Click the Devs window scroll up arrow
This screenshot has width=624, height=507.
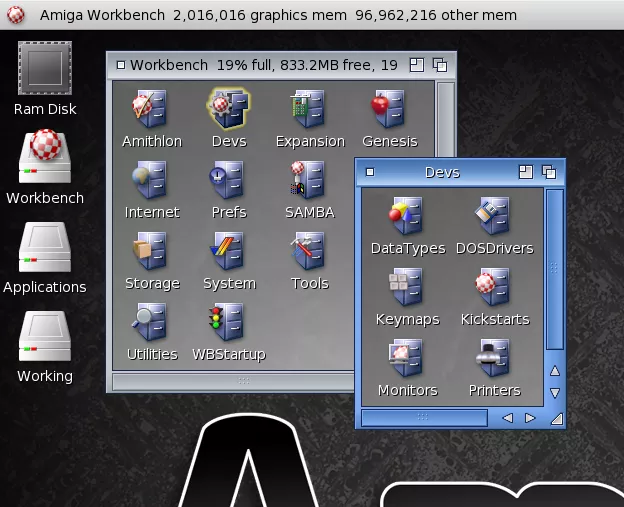pos(555,371)
